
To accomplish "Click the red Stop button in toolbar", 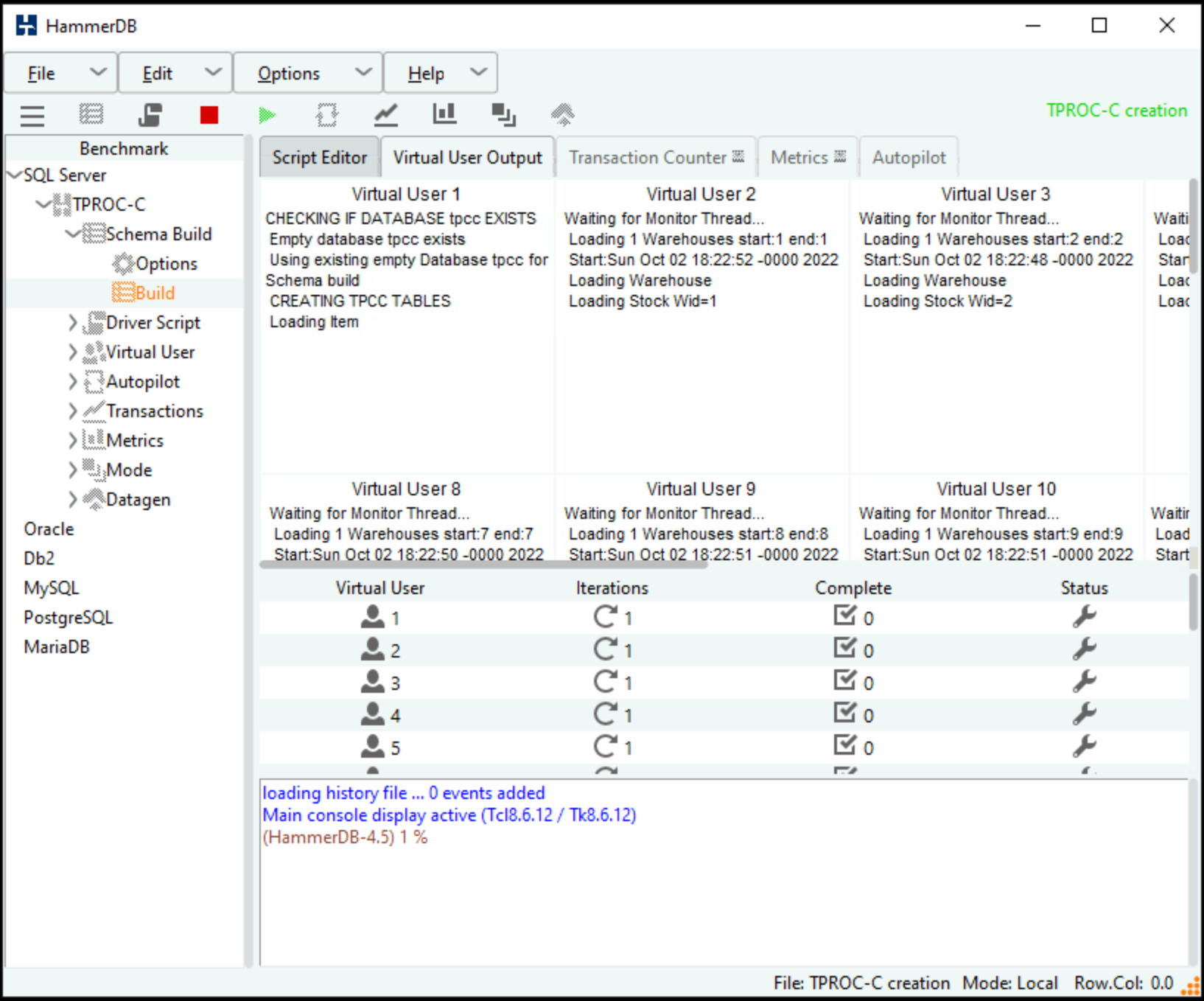I will point(209,115).
